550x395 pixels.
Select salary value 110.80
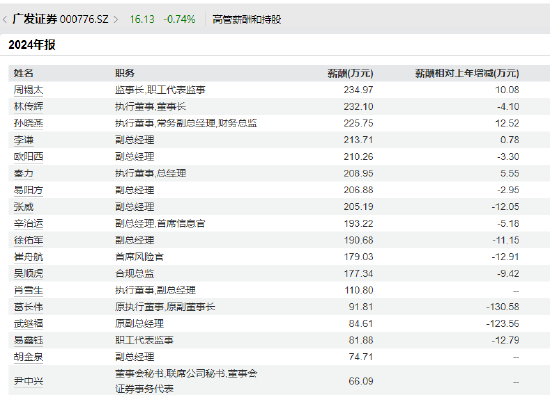point(358,290)
